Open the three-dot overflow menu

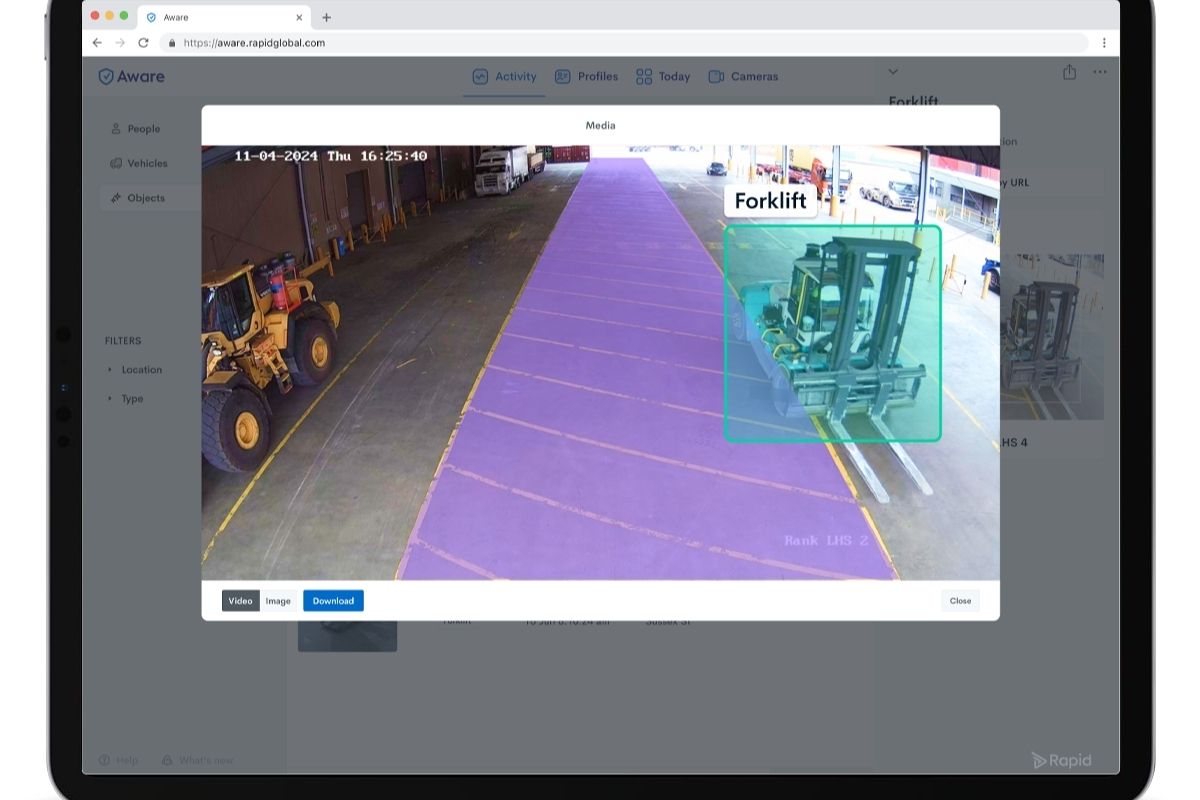[1099, 72]
